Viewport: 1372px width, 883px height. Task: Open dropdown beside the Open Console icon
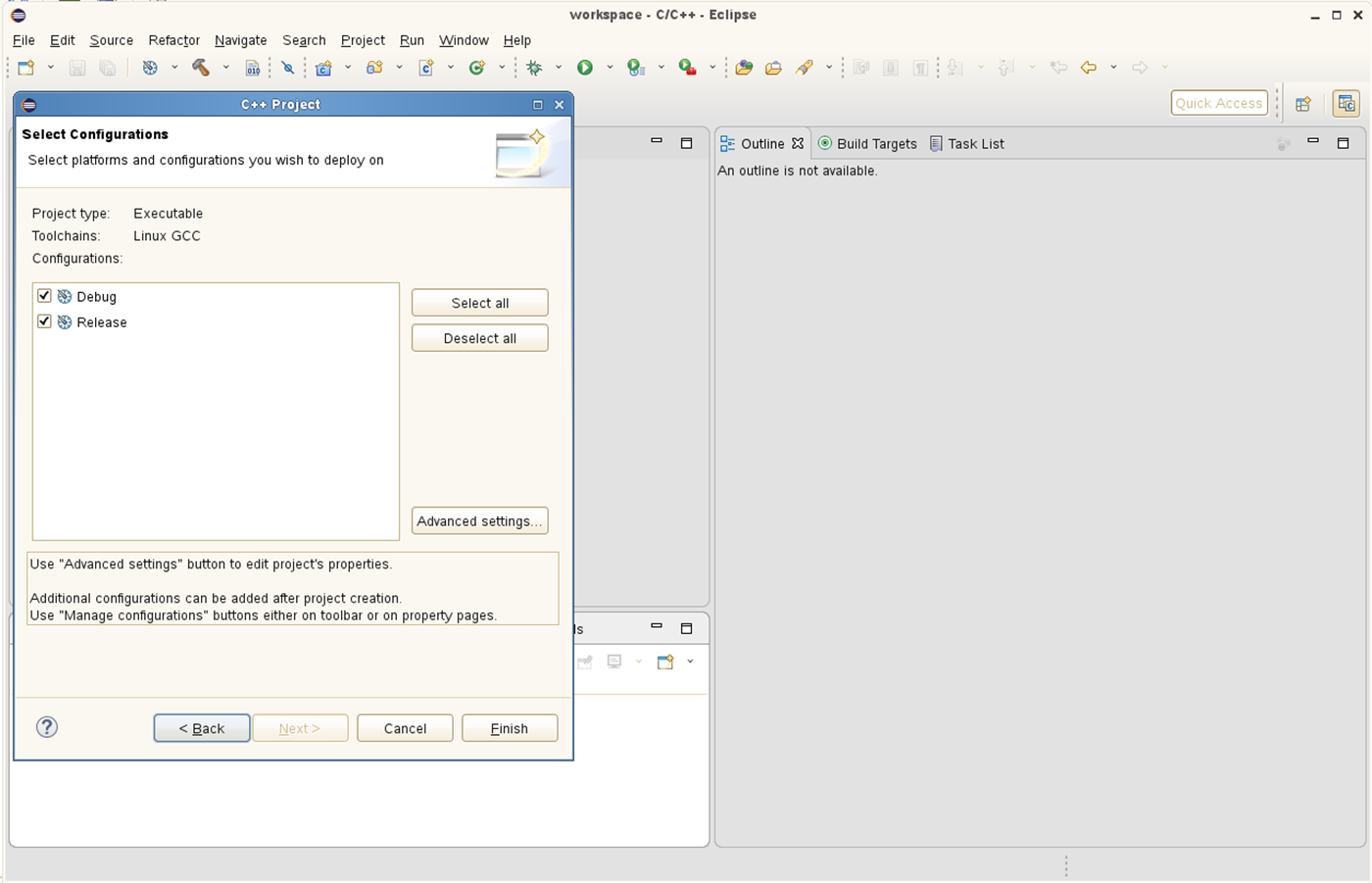point(690,662)
